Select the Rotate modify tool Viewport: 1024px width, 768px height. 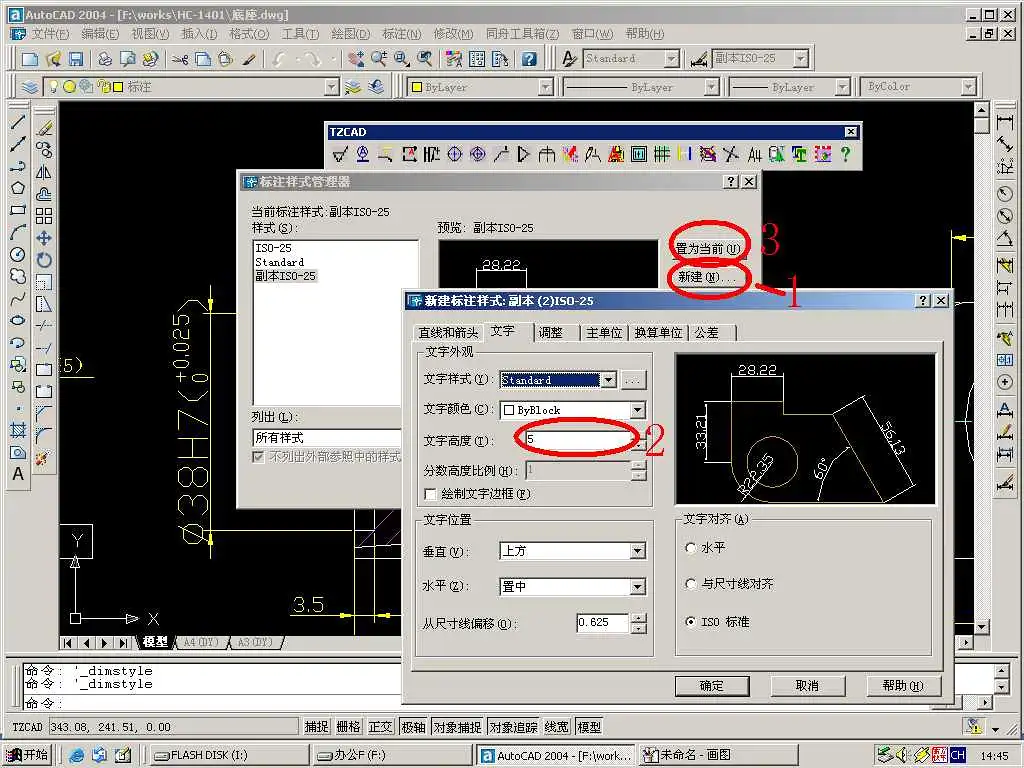[x=44, y=260]
